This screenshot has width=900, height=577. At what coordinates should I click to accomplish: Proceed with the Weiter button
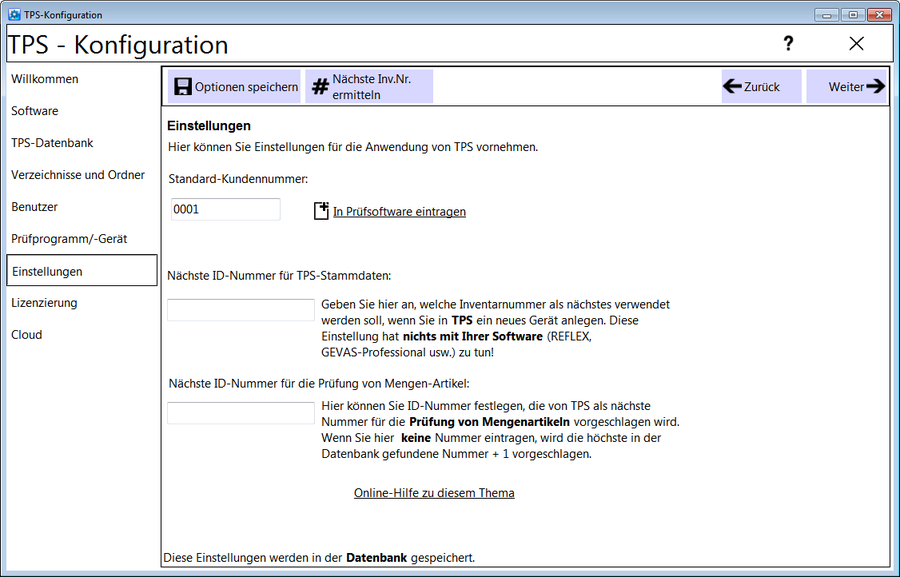[847, 87]
